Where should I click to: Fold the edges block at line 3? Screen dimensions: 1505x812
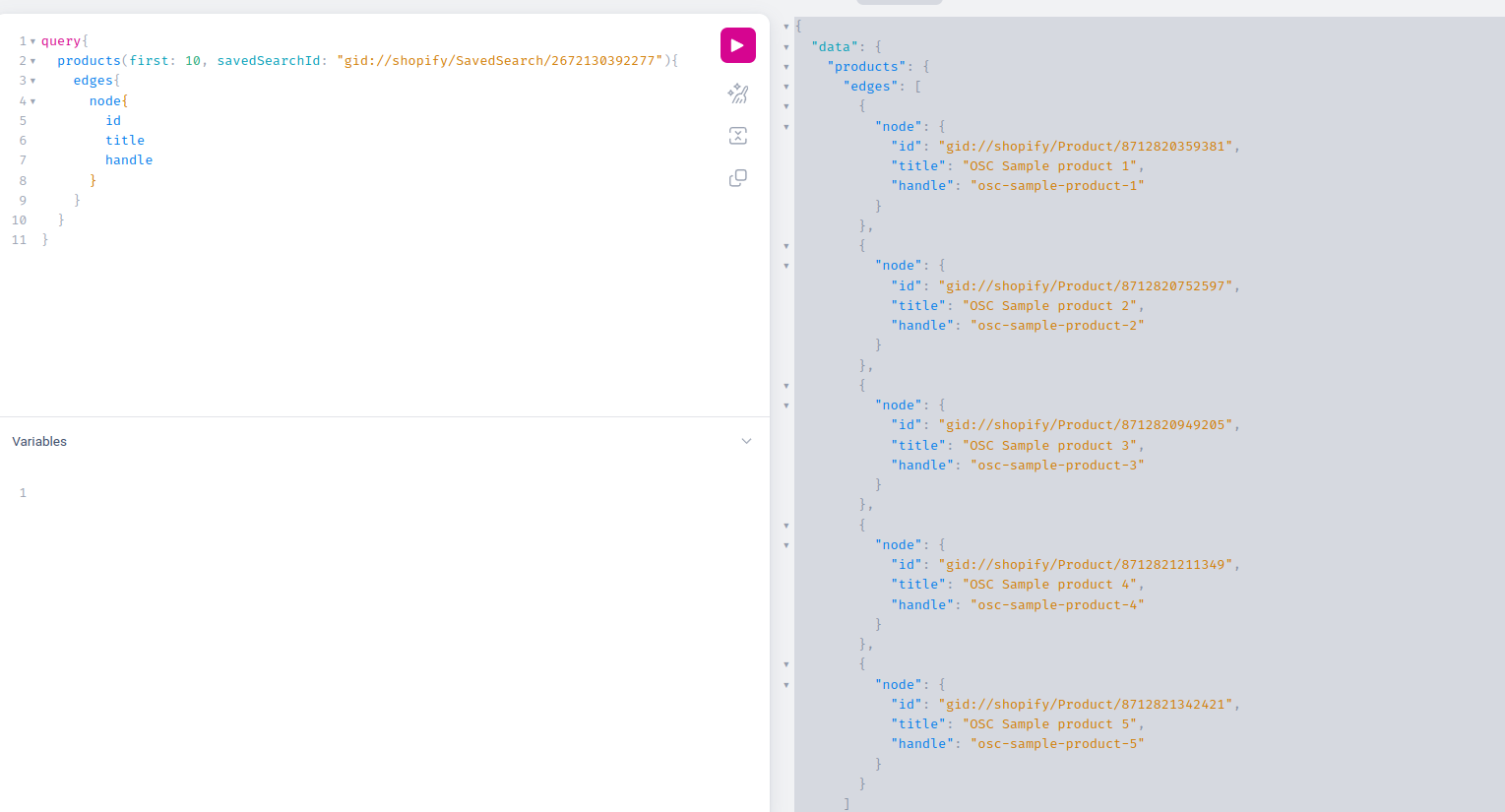[x=32, y=81]
